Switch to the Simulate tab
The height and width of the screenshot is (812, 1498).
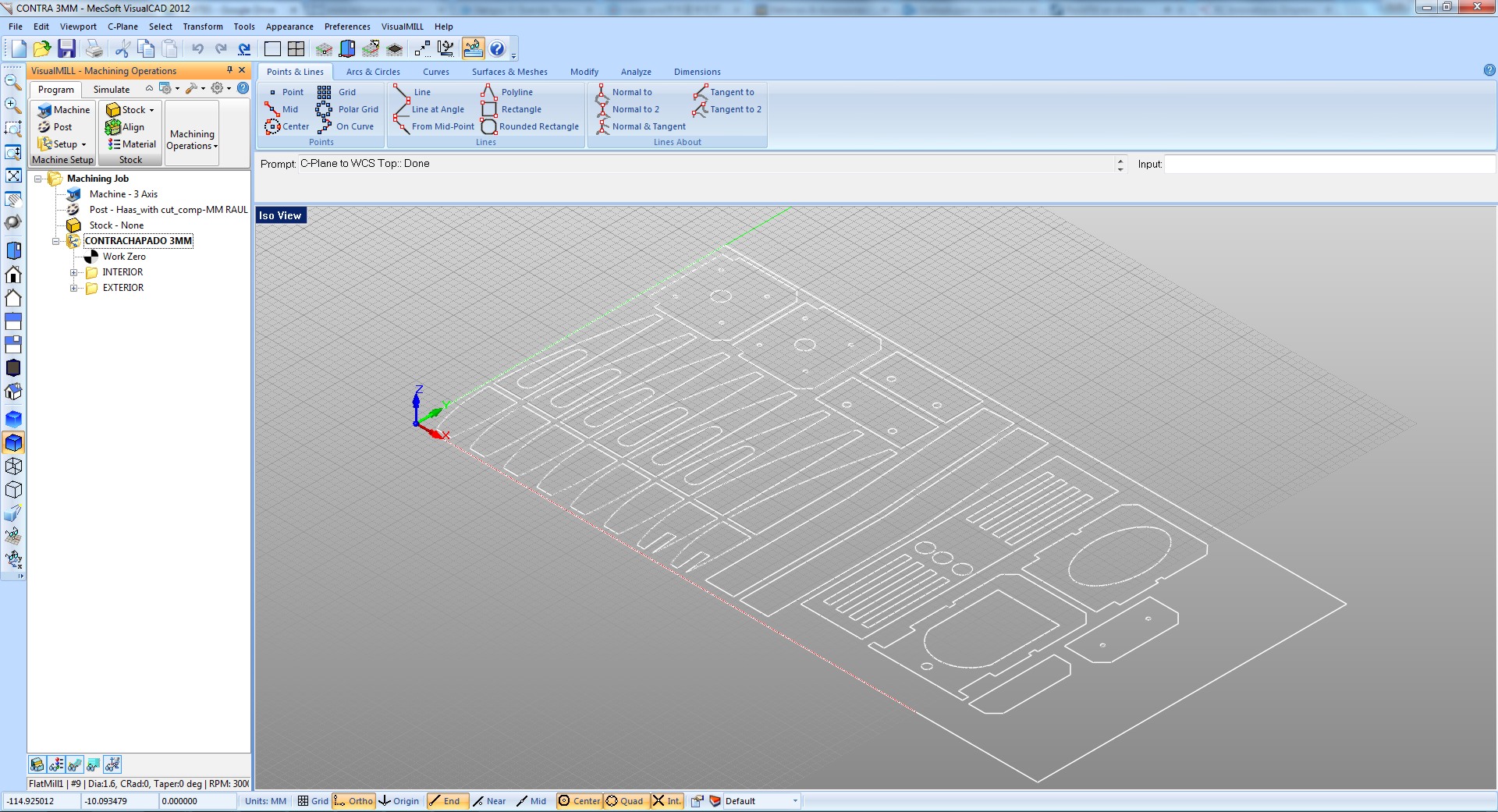[x=112, y=90]
